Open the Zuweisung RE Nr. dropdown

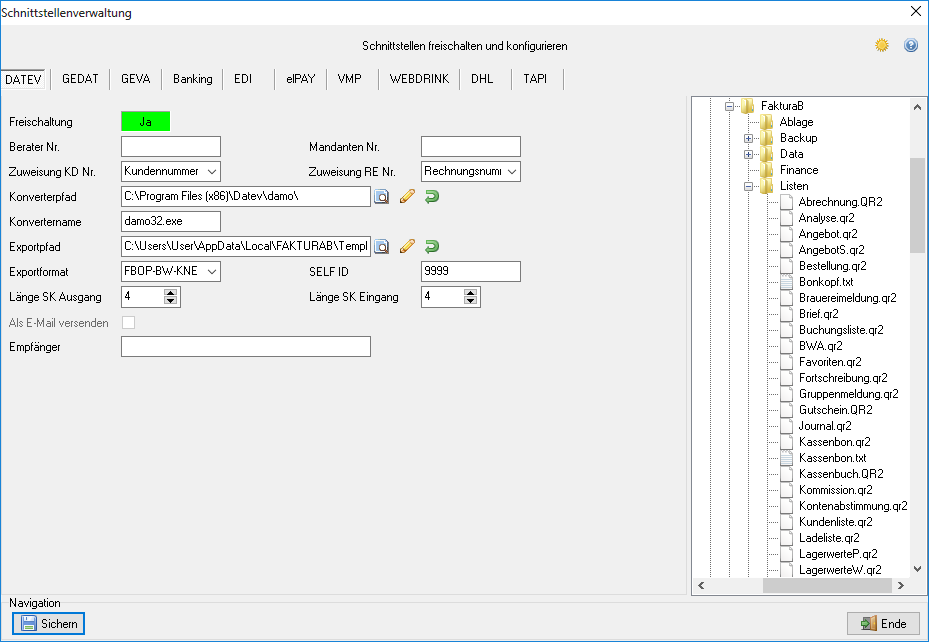(512, 171)
